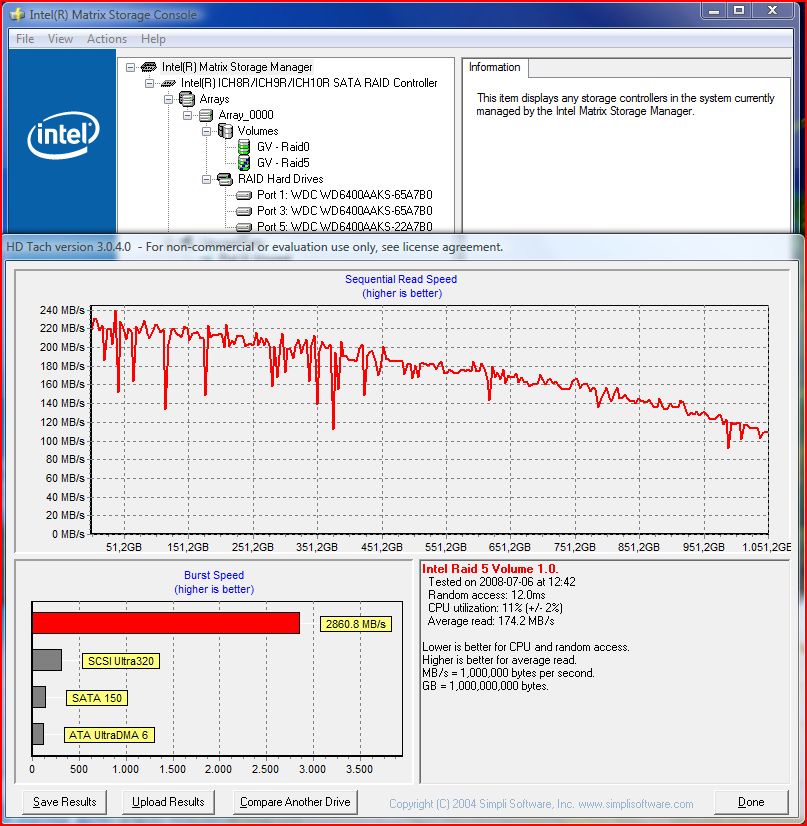Viewport: 807px width, 826px height.
Task: Click the Port 5 hard drive icon
Action: click(244, 227)
